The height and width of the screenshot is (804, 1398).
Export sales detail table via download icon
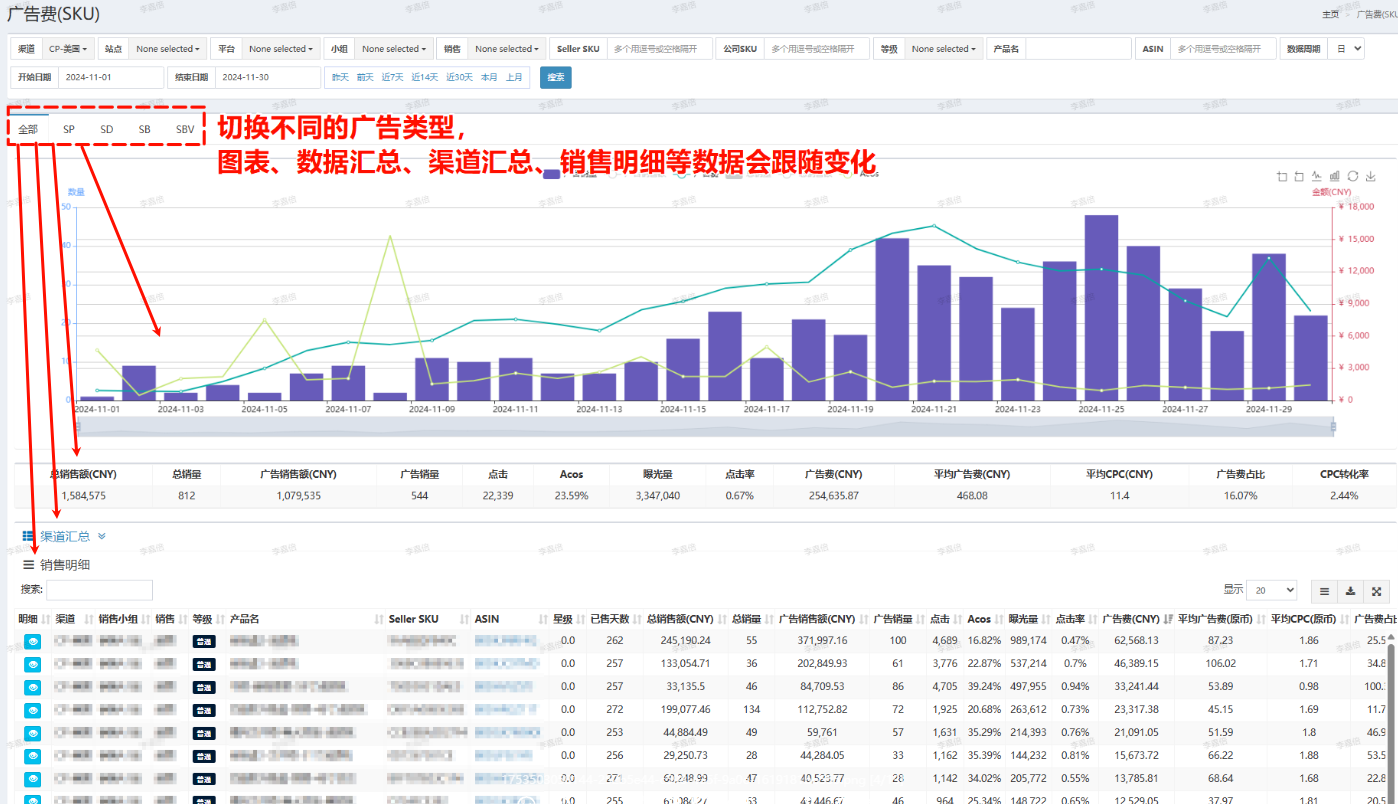tap(1351, 591)
